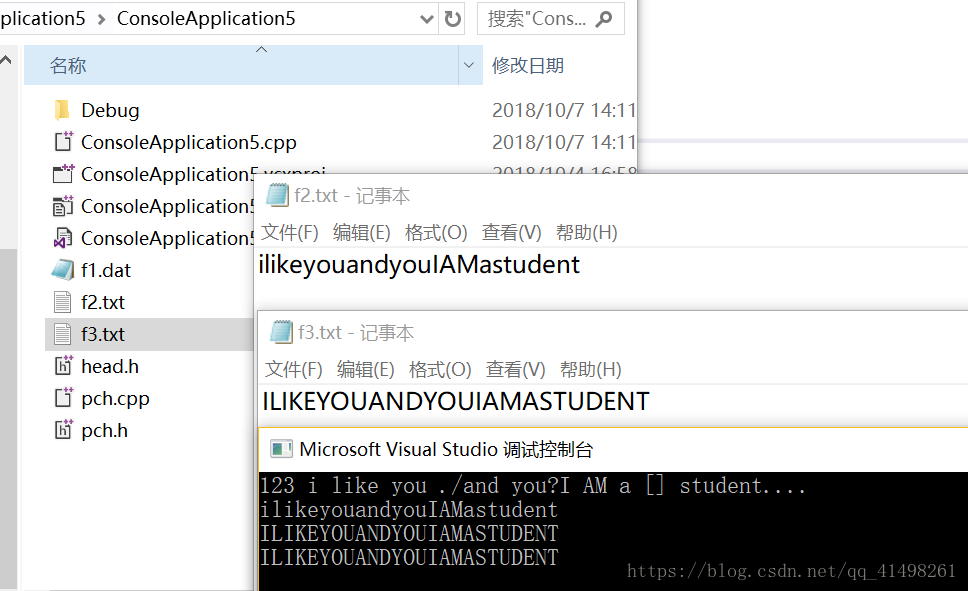The image size is (968, 591).
Task: Click the ConsoleApplication5.cpp modified date
Action: pos(564,142)
